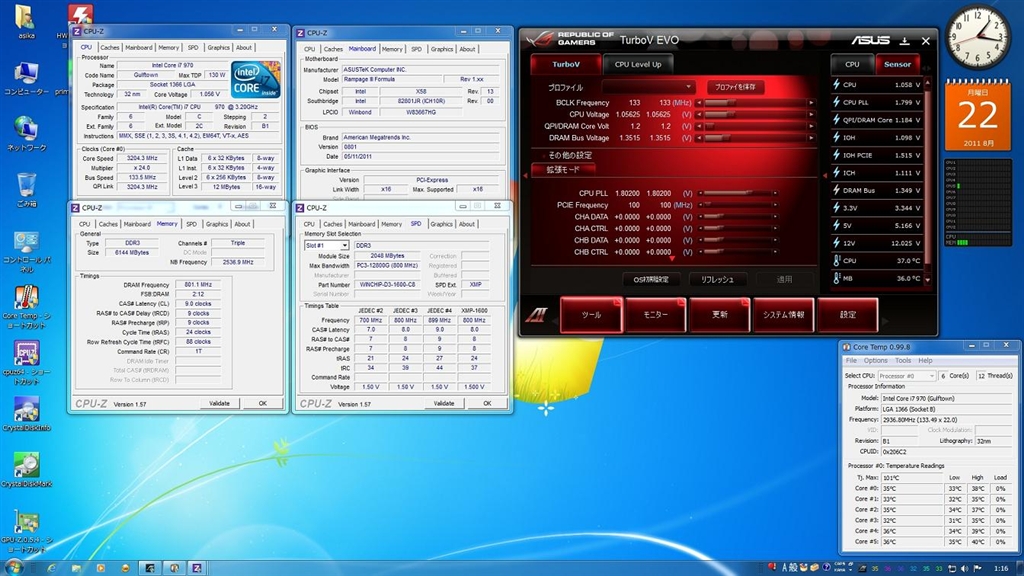1024x576 pixels.
Task: Launch Internet Explorer from the taskbar
Action: click(52, 568)
